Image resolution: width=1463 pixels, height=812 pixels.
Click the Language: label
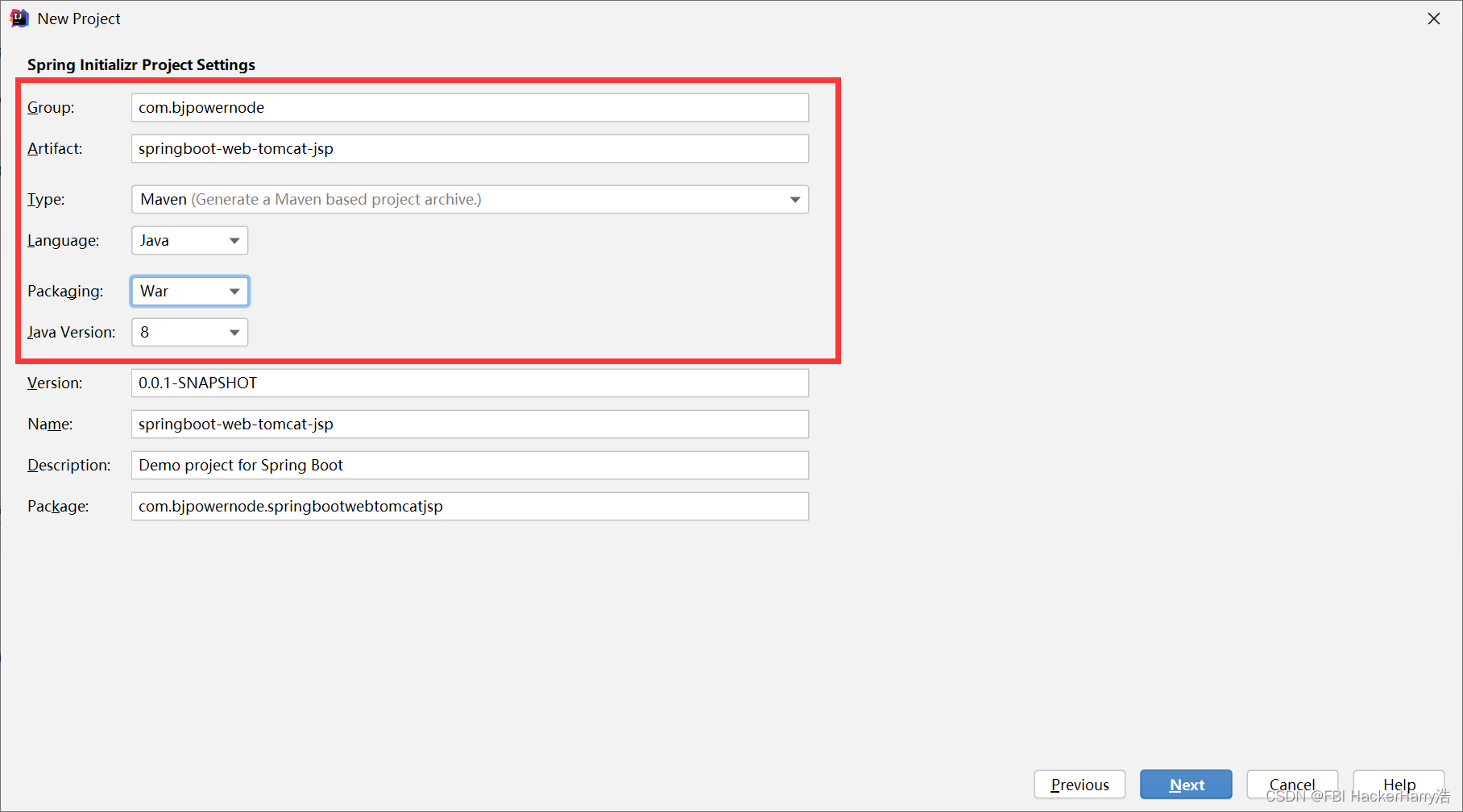coord(64,240)
